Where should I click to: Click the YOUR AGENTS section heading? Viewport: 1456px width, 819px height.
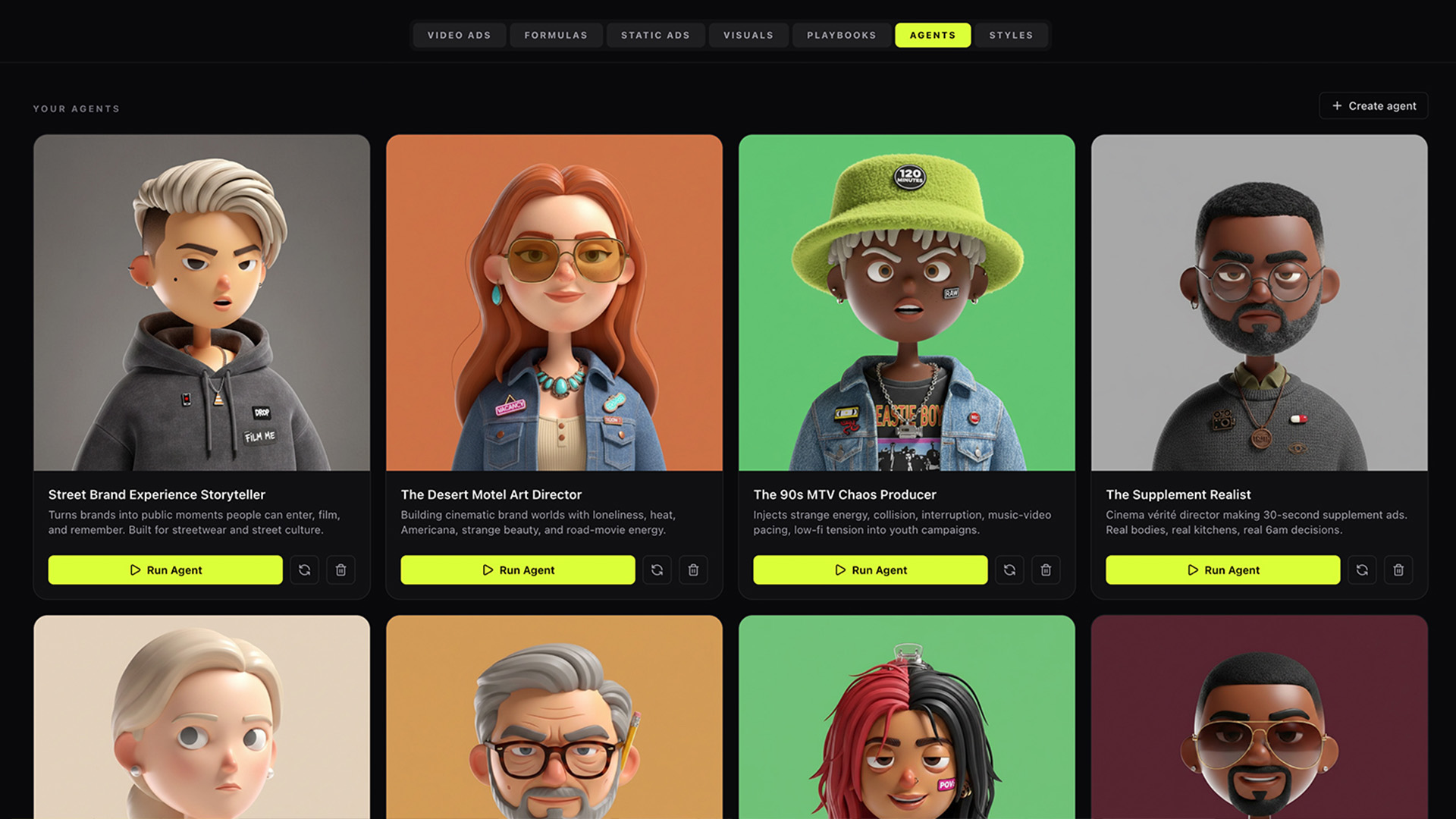(77, 108)
